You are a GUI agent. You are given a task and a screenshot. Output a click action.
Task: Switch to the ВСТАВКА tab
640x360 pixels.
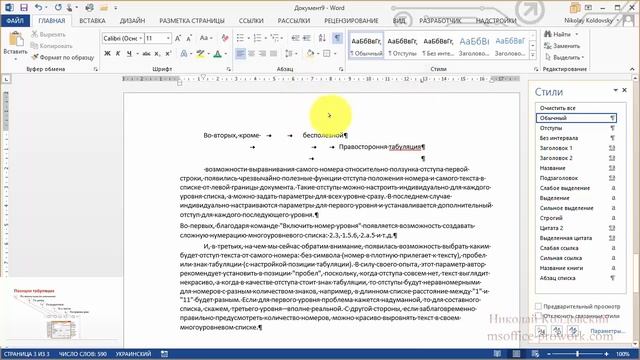pos(93,20)
